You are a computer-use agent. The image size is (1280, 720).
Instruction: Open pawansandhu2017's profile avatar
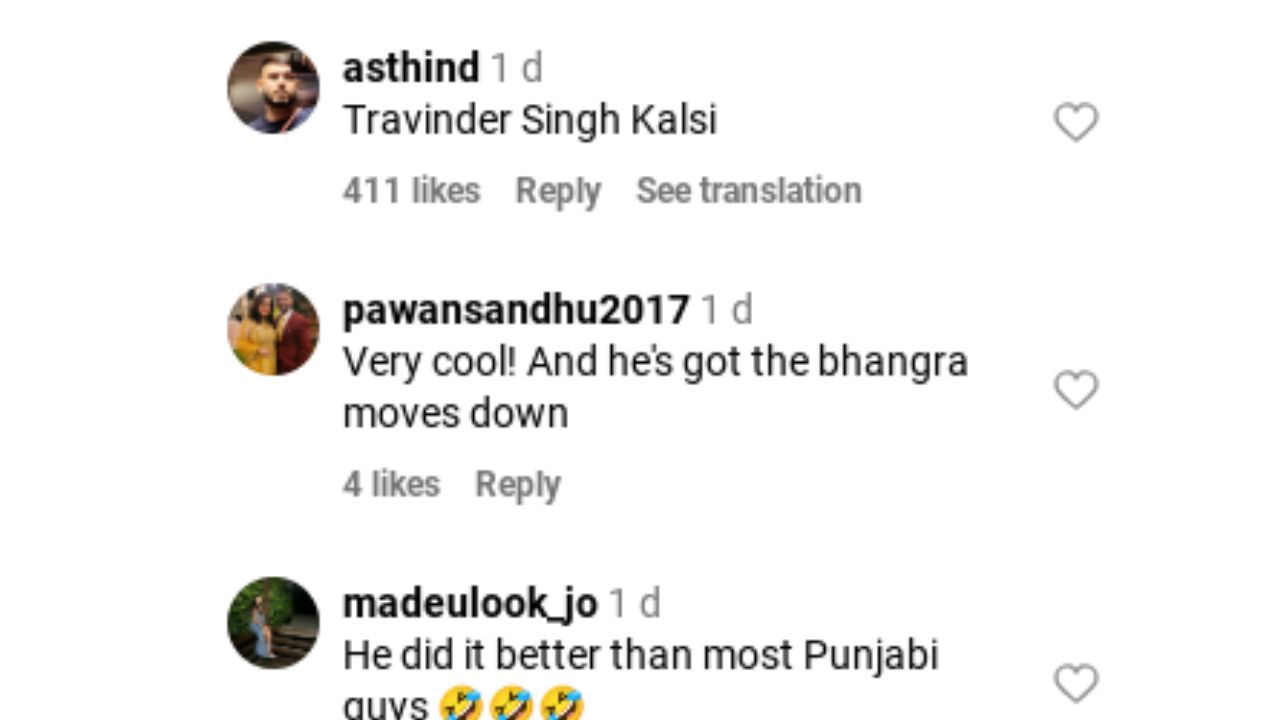tap(274, 329)
